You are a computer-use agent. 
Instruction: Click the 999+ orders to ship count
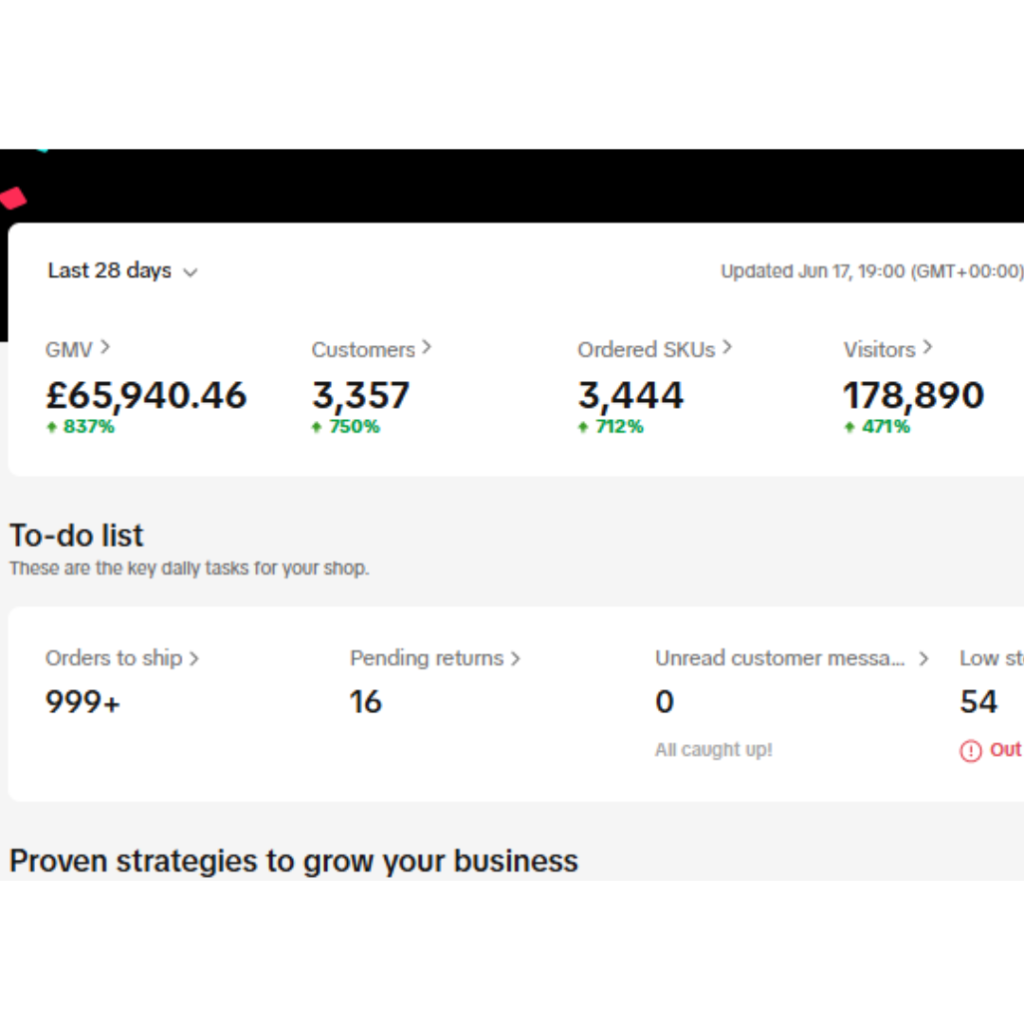[83, 702]
